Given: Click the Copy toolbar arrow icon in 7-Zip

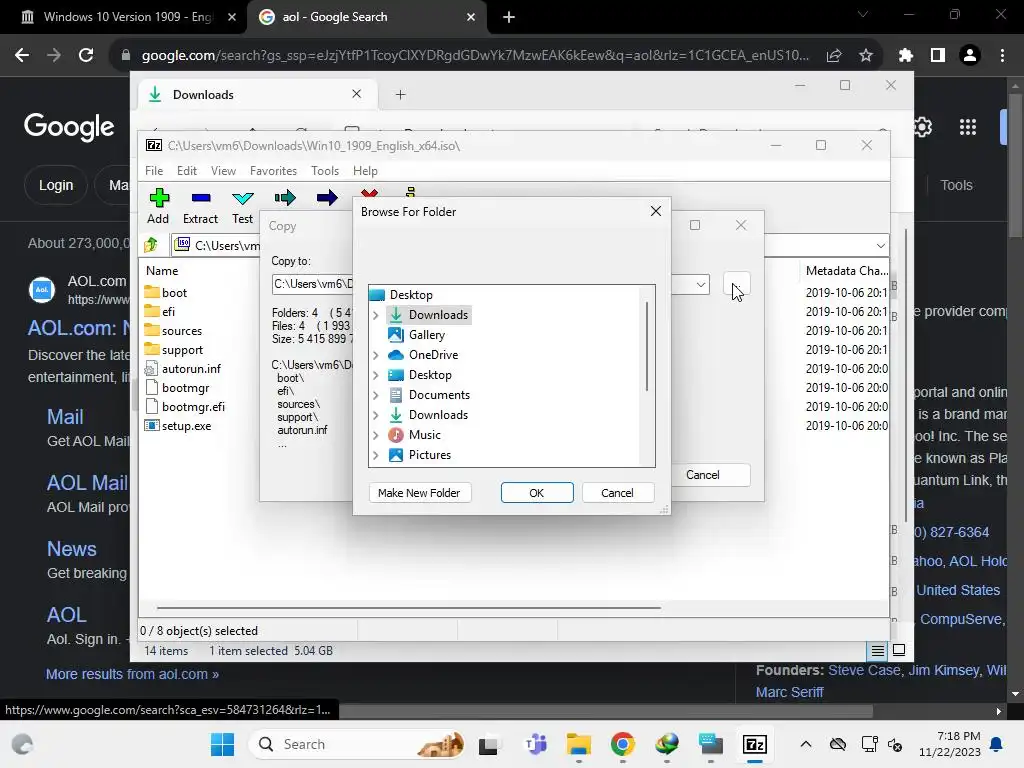Looking at the screenshot, I should (x=285, y=197).
